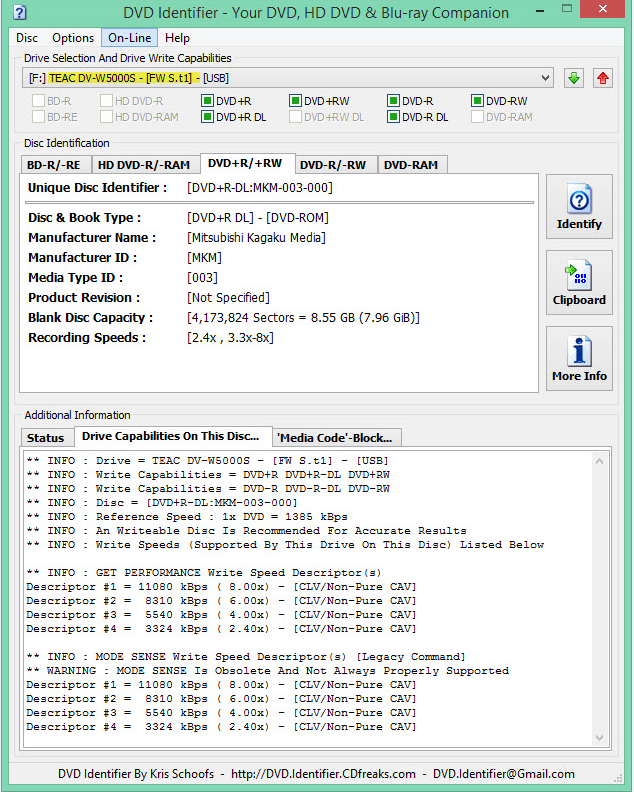Switch to the DVD-RAM identification tab
This screenshot has height=792, width=634.
pos(411,165)
